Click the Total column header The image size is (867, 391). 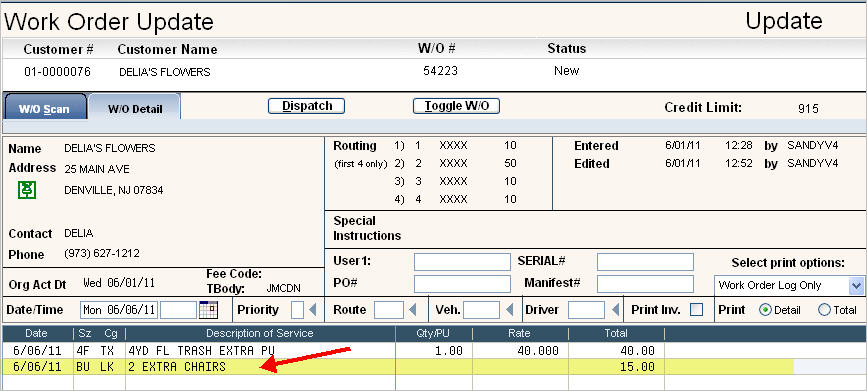click(616, 333)
